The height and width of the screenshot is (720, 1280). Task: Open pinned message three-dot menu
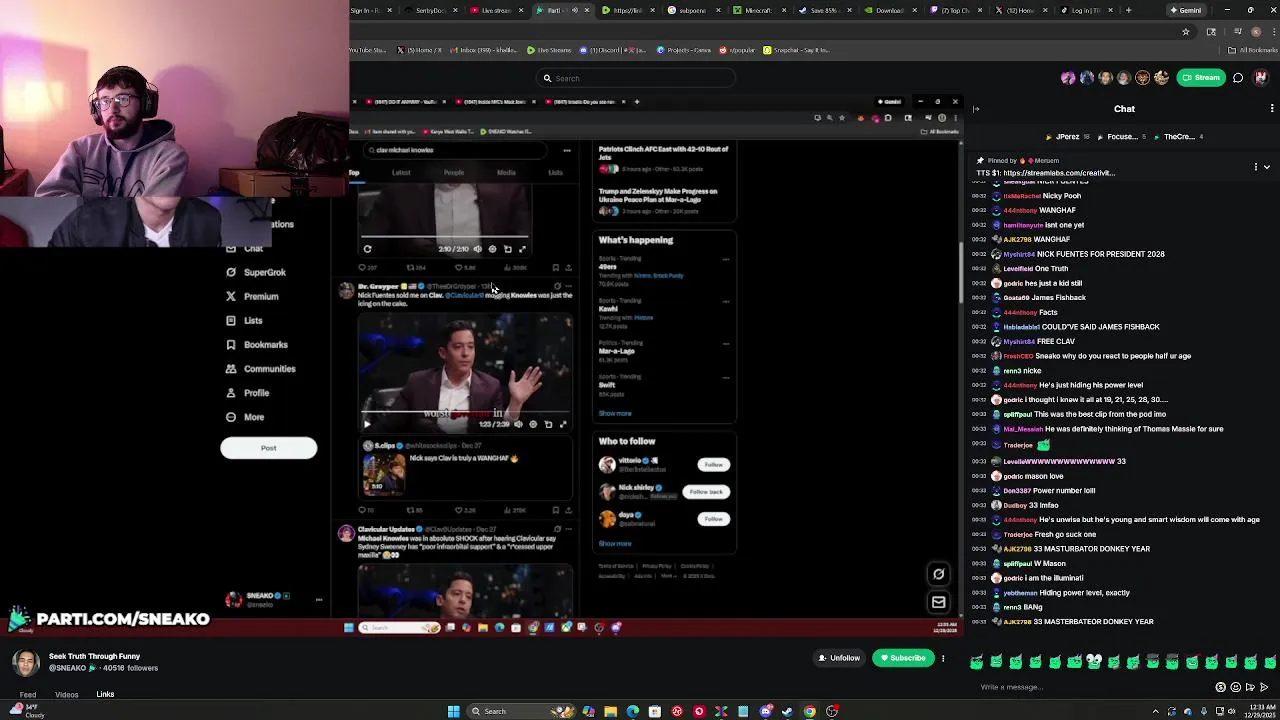1256,167
